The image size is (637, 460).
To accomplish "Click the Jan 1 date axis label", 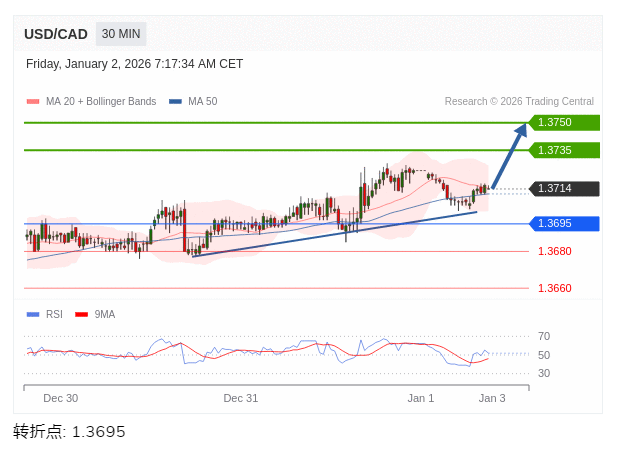I will [420, 398].
